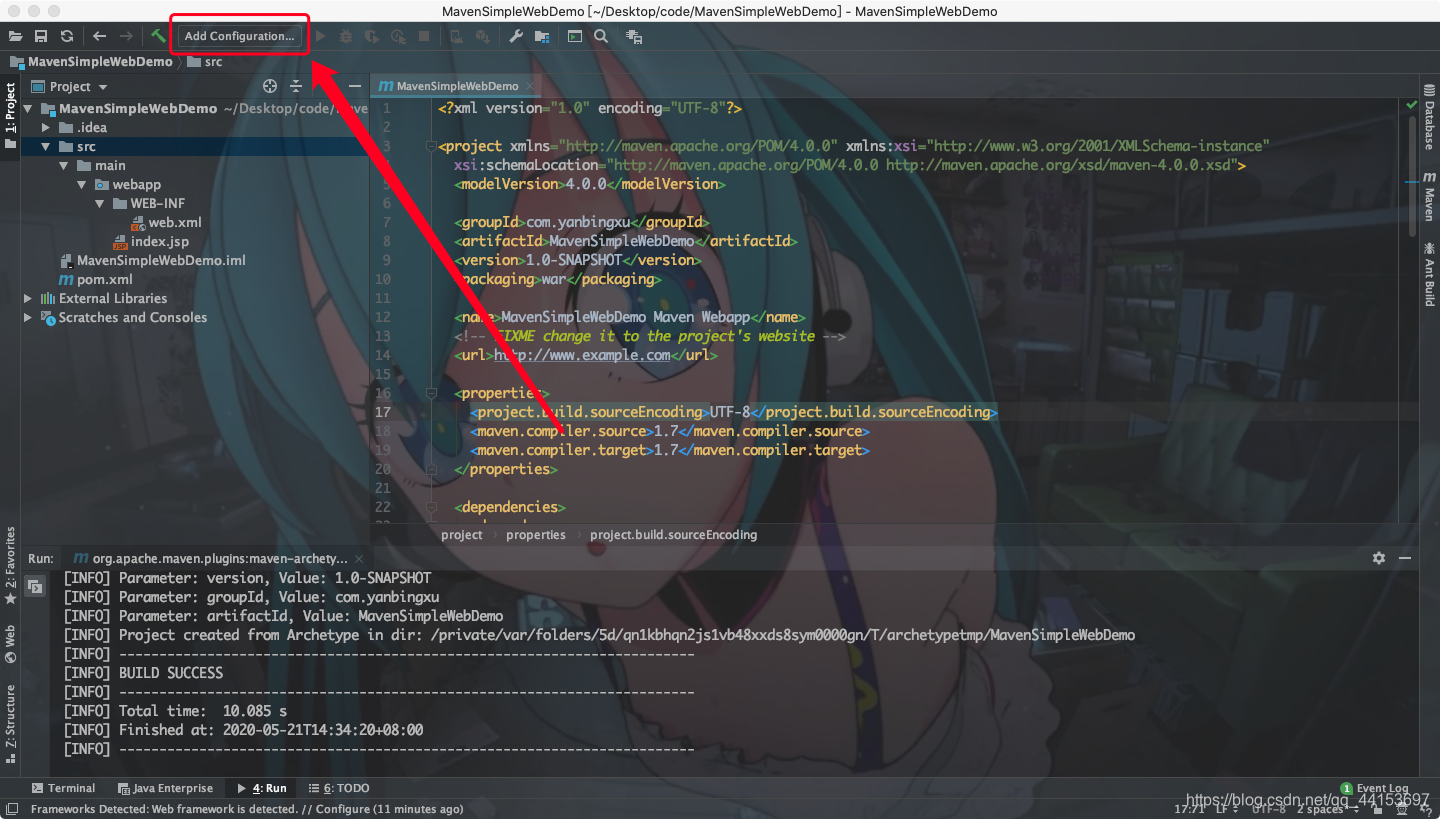This screenshot has width=1440, height=819.
Task: Click project.build.sourceEncoding editor breadcrumb
Action: click(673, 535)
